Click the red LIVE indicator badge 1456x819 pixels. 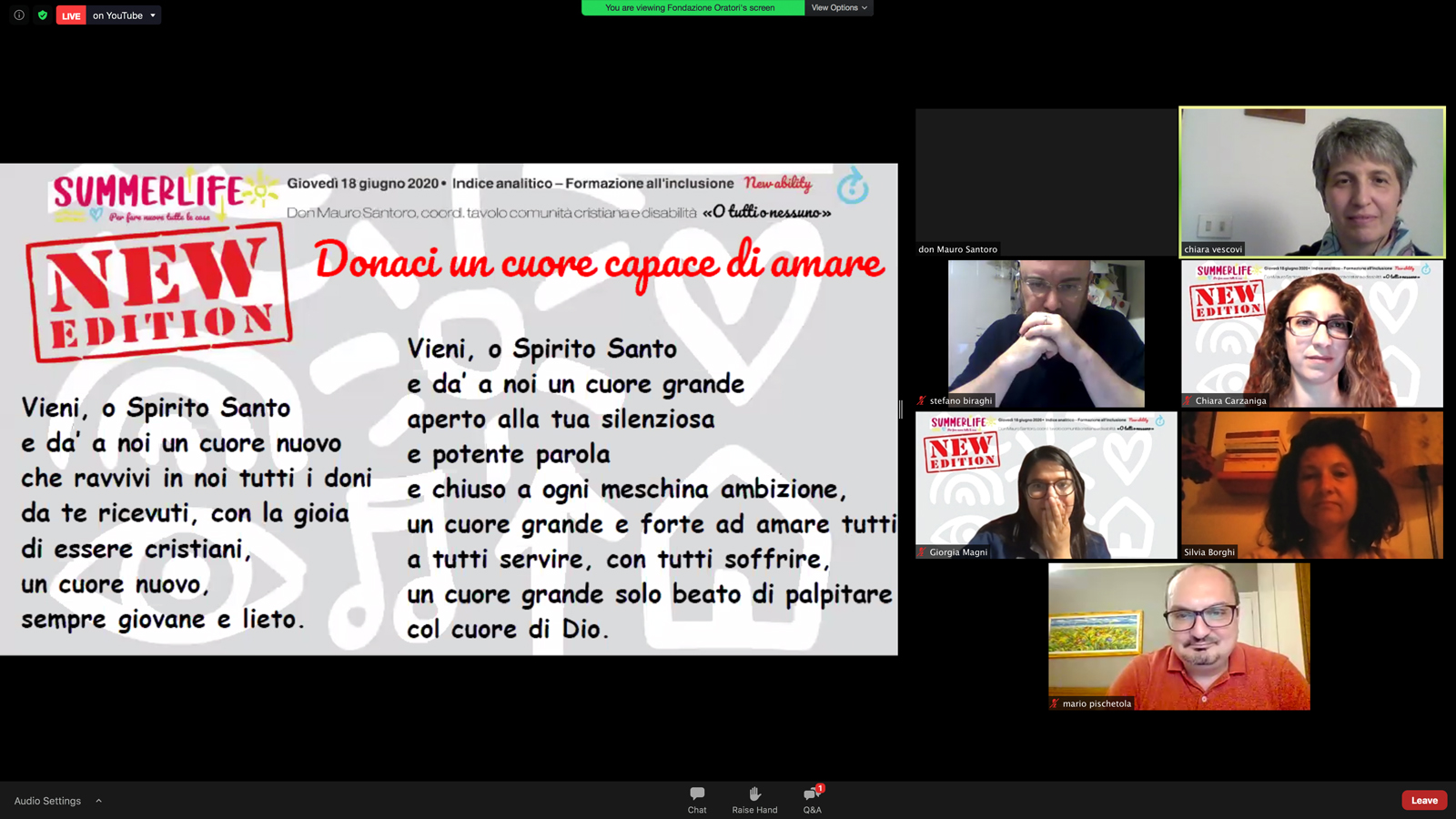(71, 15)
